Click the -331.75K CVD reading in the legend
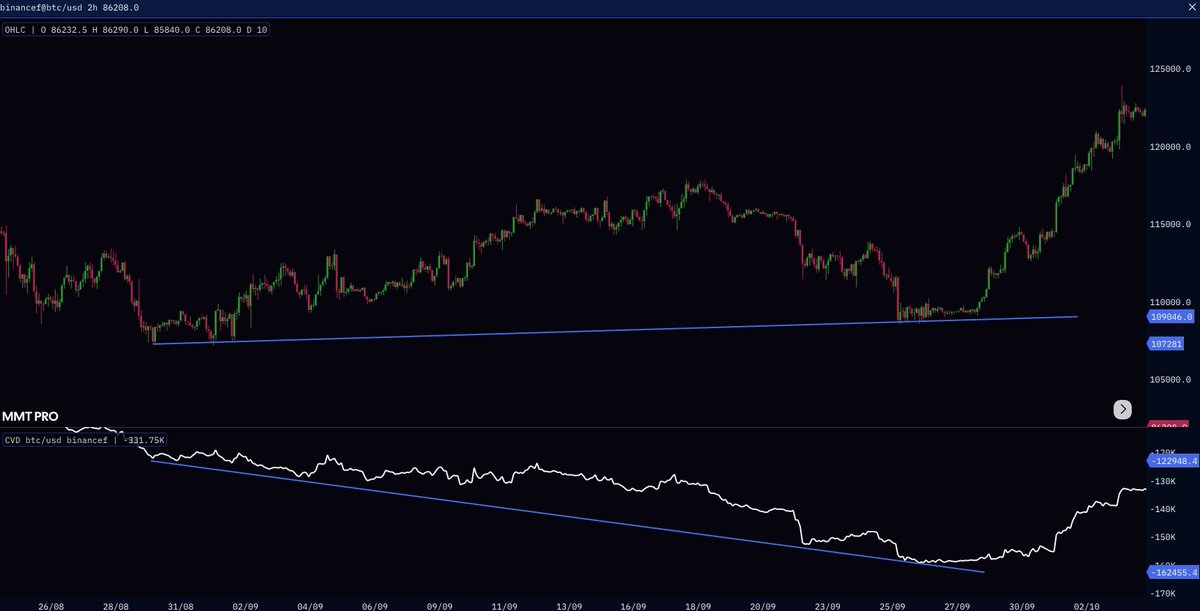 pos(145,439)
